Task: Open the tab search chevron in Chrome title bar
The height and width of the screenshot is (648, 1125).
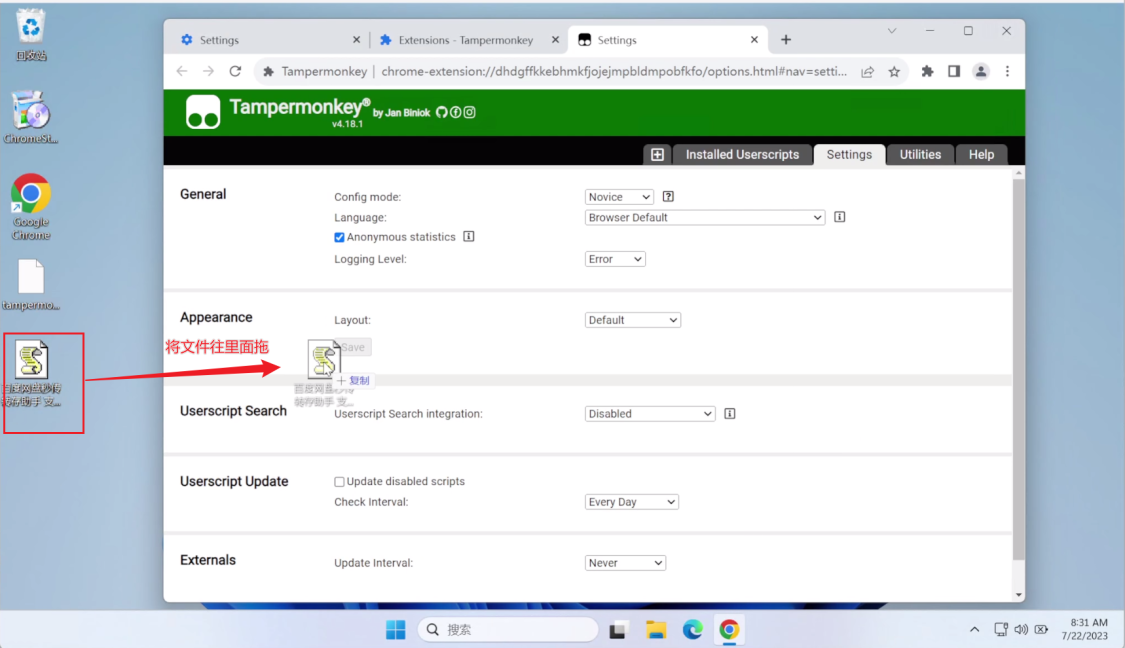Action: [x=892, y=31]
